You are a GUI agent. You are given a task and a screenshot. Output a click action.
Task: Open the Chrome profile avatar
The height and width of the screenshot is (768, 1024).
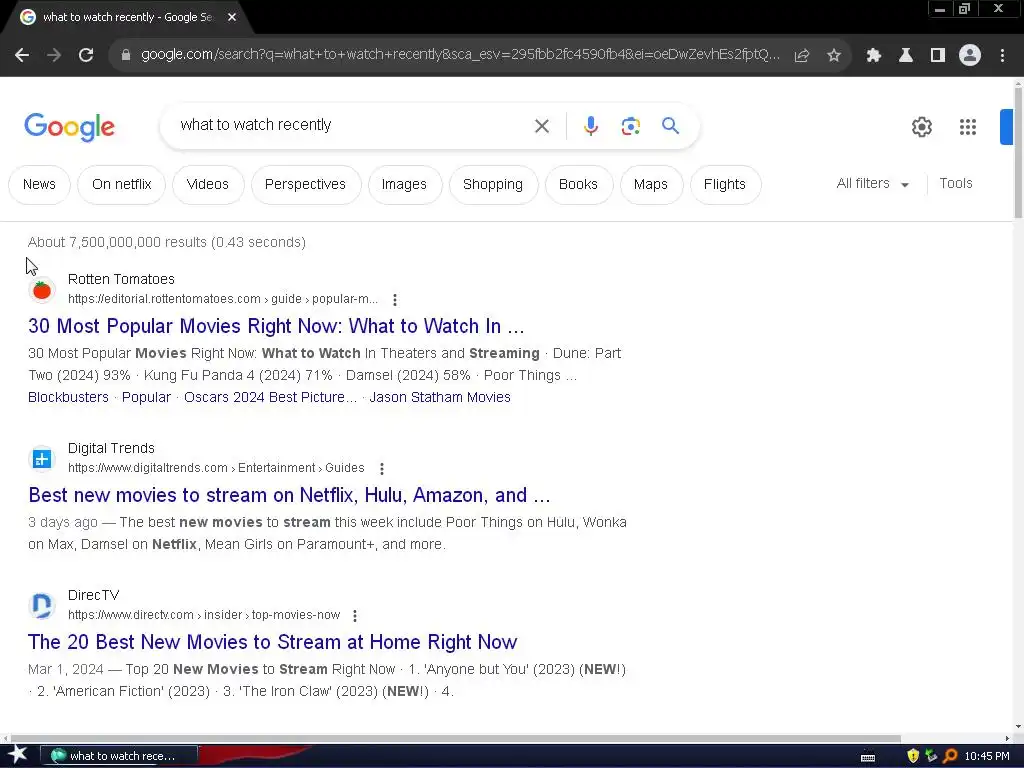click(970, 56)
